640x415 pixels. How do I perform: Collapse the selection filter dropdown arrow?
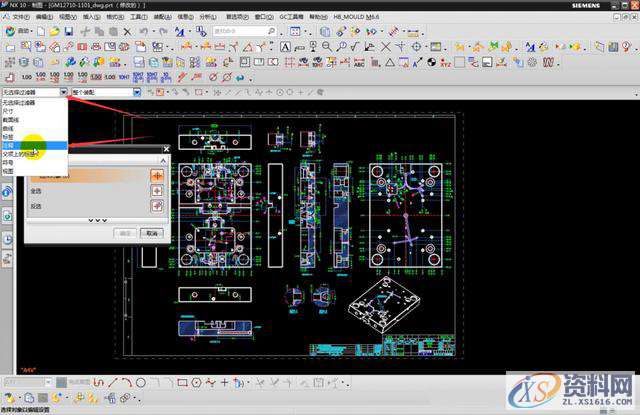64,92
